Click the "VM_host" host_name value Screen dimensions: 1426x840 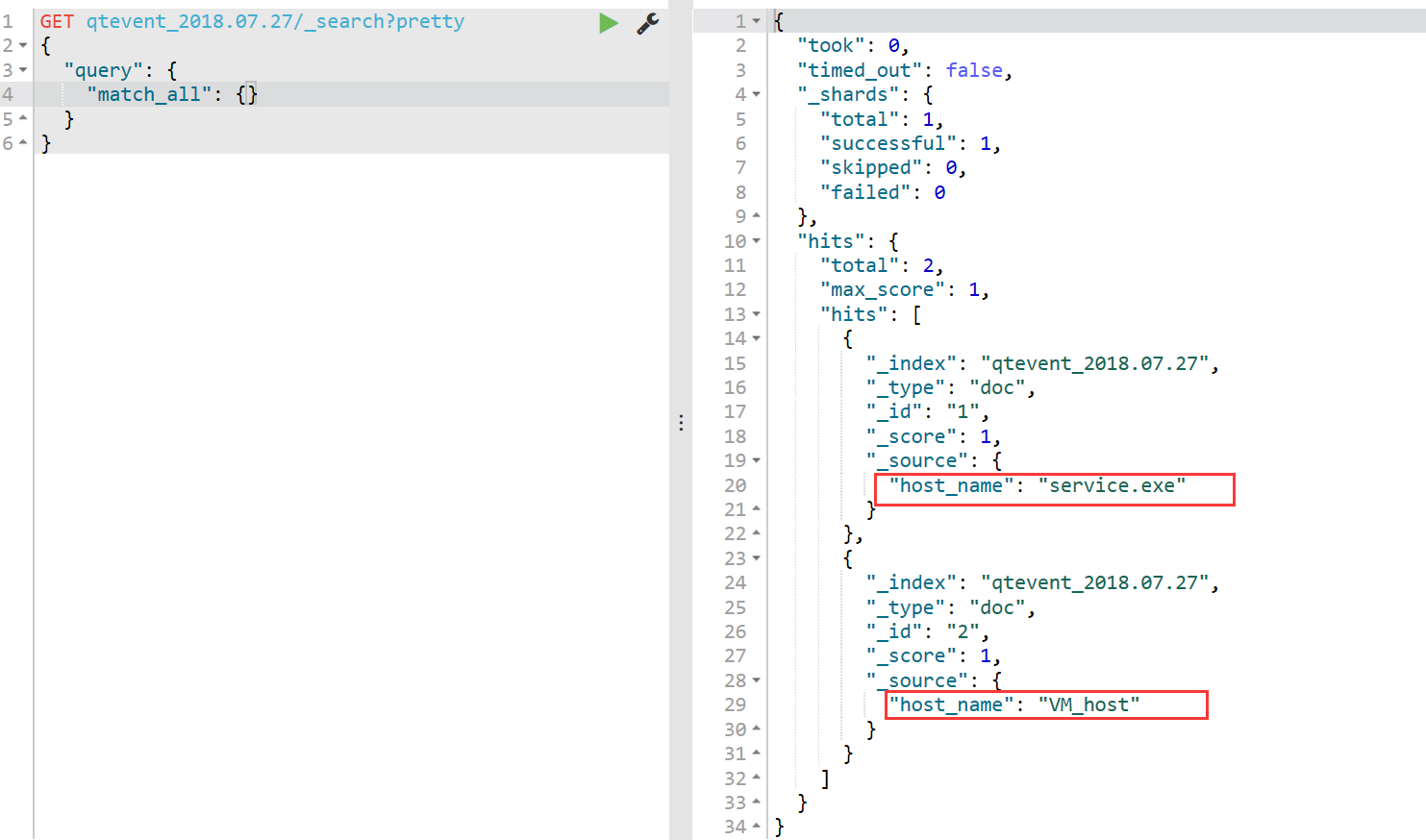pyautogui.click(x=1088, y=704)
